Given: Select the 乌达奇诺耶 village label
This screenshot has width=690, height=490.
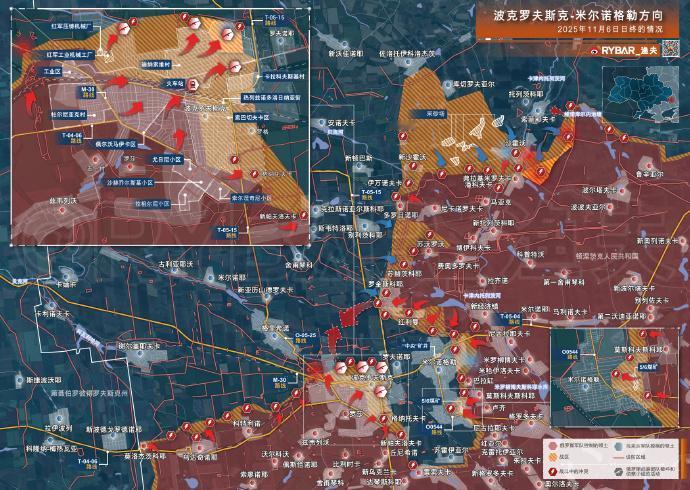Looking at the screenshot, I should (x=201, y=457).
